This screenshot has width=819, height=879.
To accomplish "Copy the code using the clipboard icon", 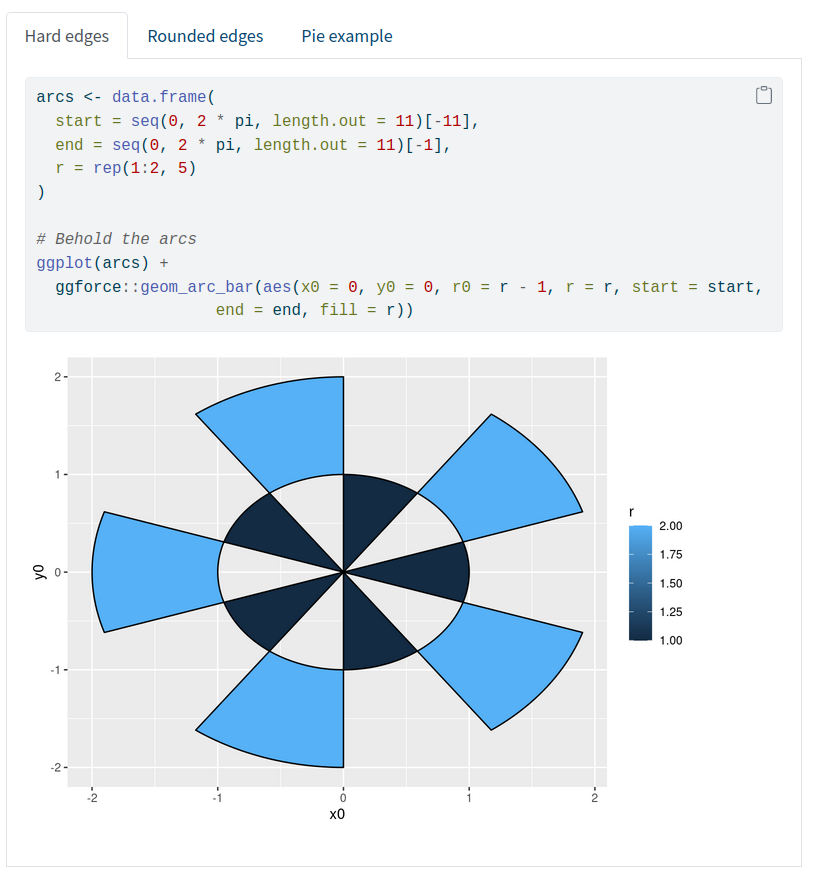I will tap(763, 94).
